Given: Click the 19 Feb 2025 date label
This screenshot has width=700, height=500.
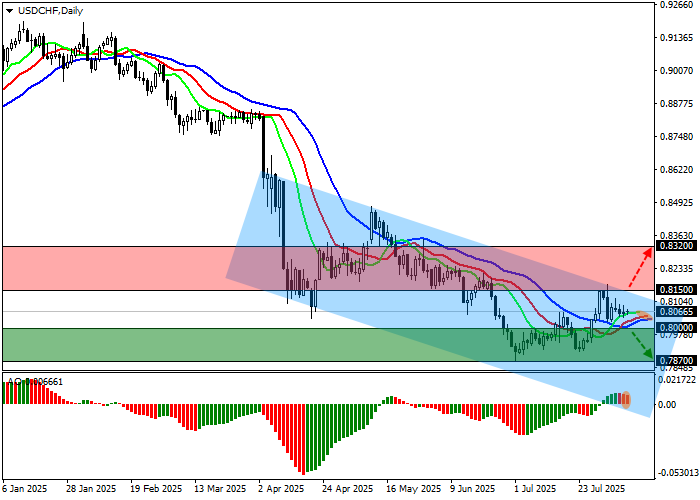Looking at the screenshot, I should point(156,489).
